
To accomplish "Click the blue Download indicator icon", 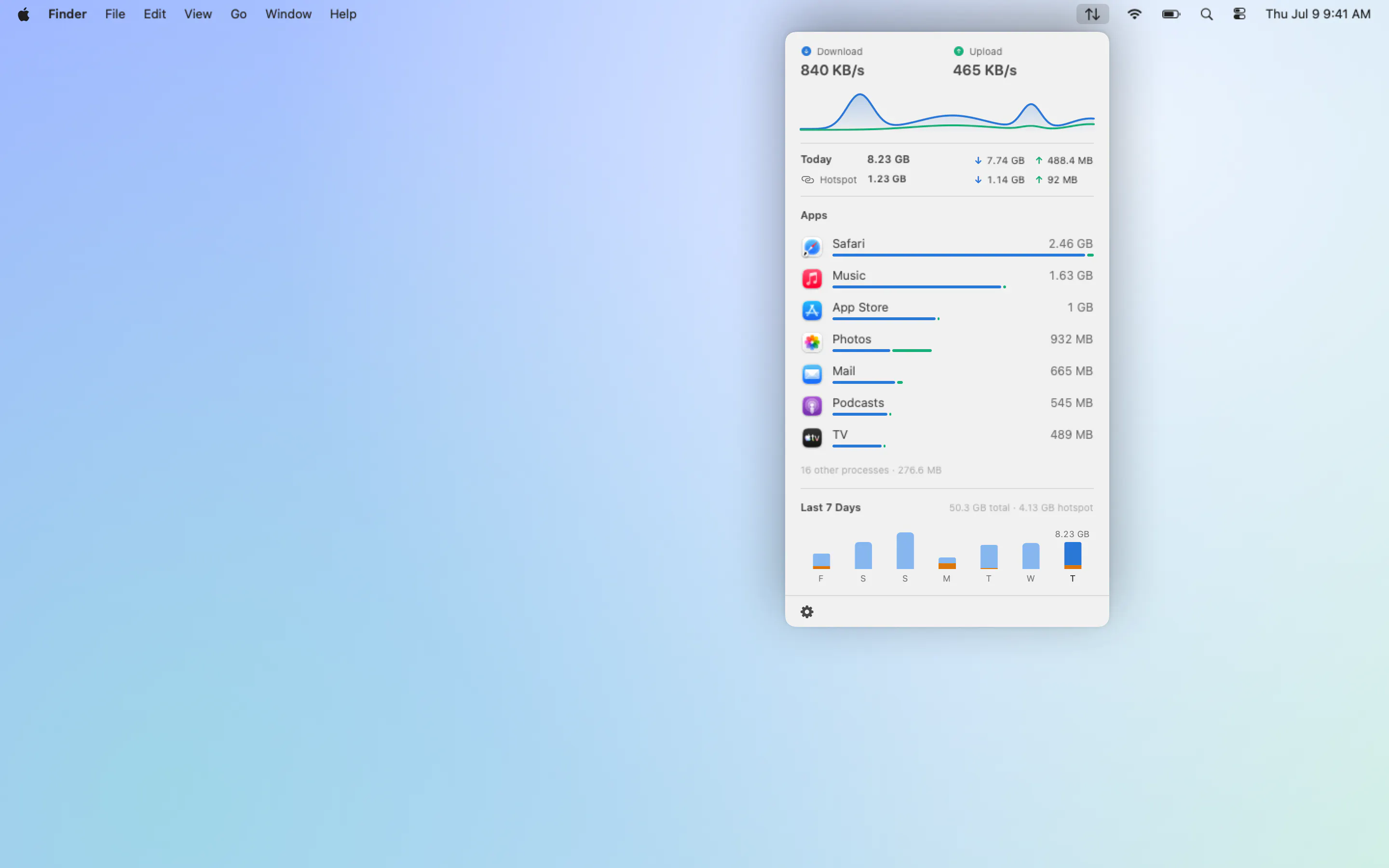I will [806, 51].
